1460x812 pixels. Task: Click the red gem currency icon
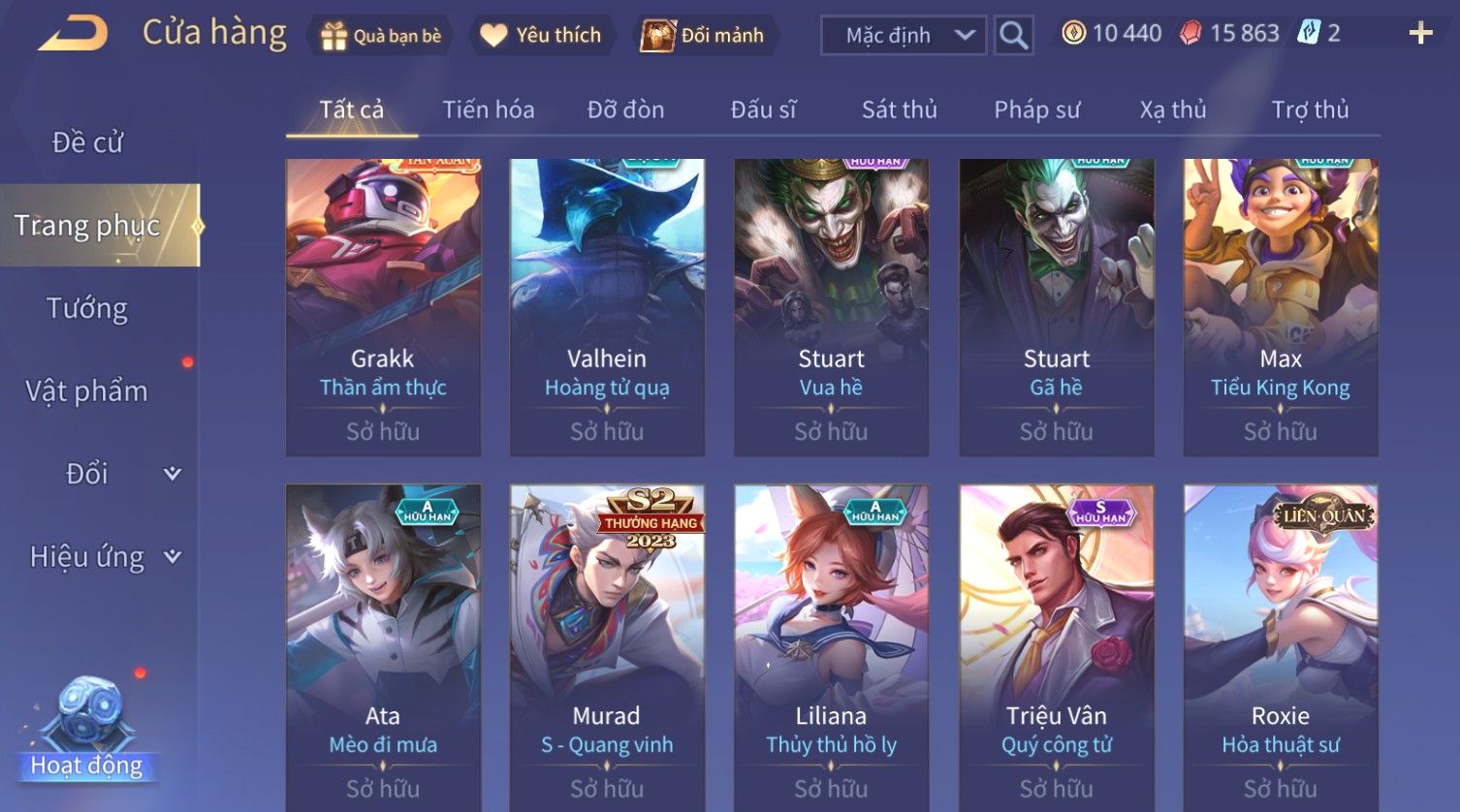tap(1190, 34)
